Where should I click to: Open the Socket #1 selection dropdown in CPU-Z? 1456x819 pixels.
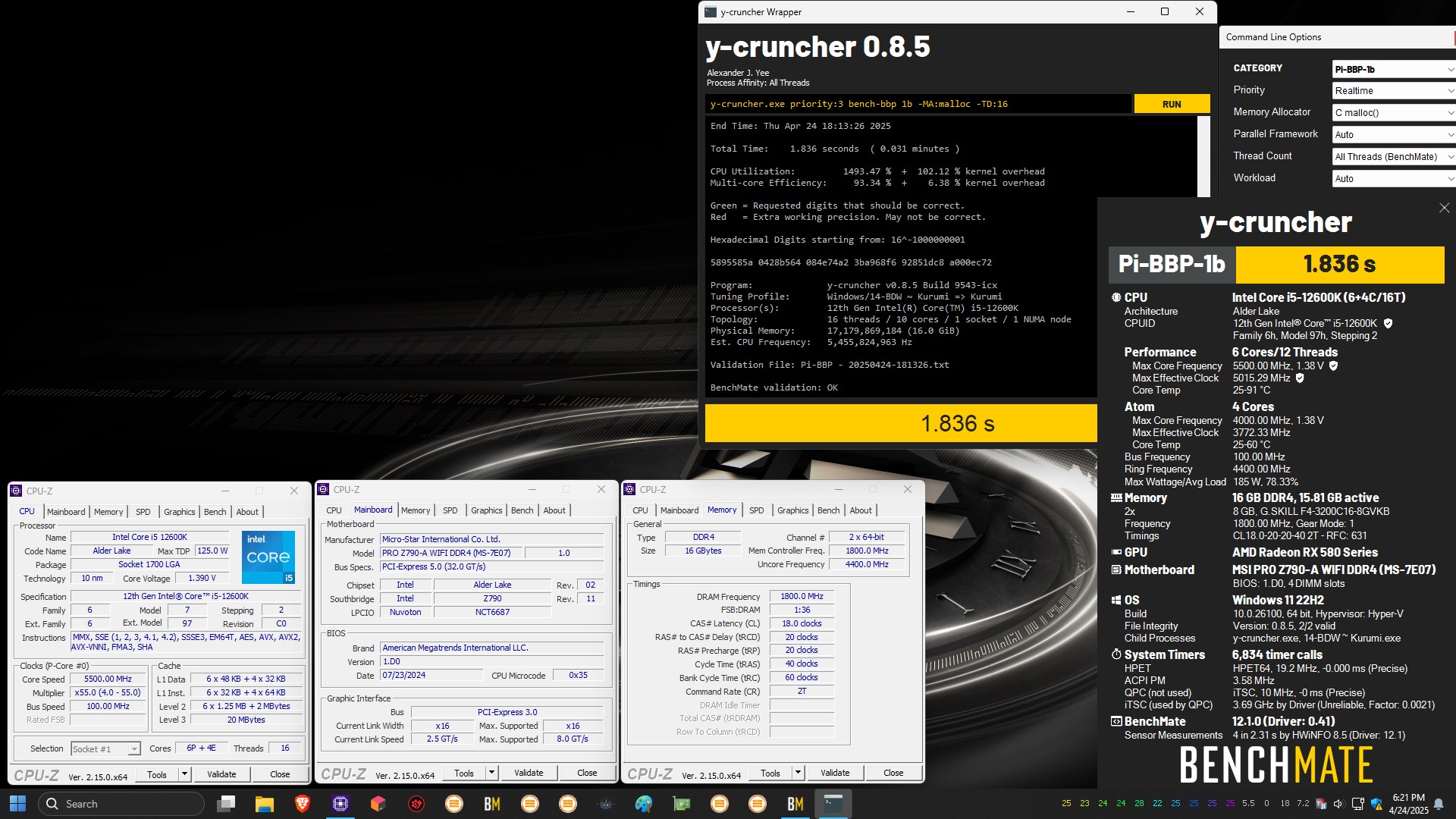point(105,748)
